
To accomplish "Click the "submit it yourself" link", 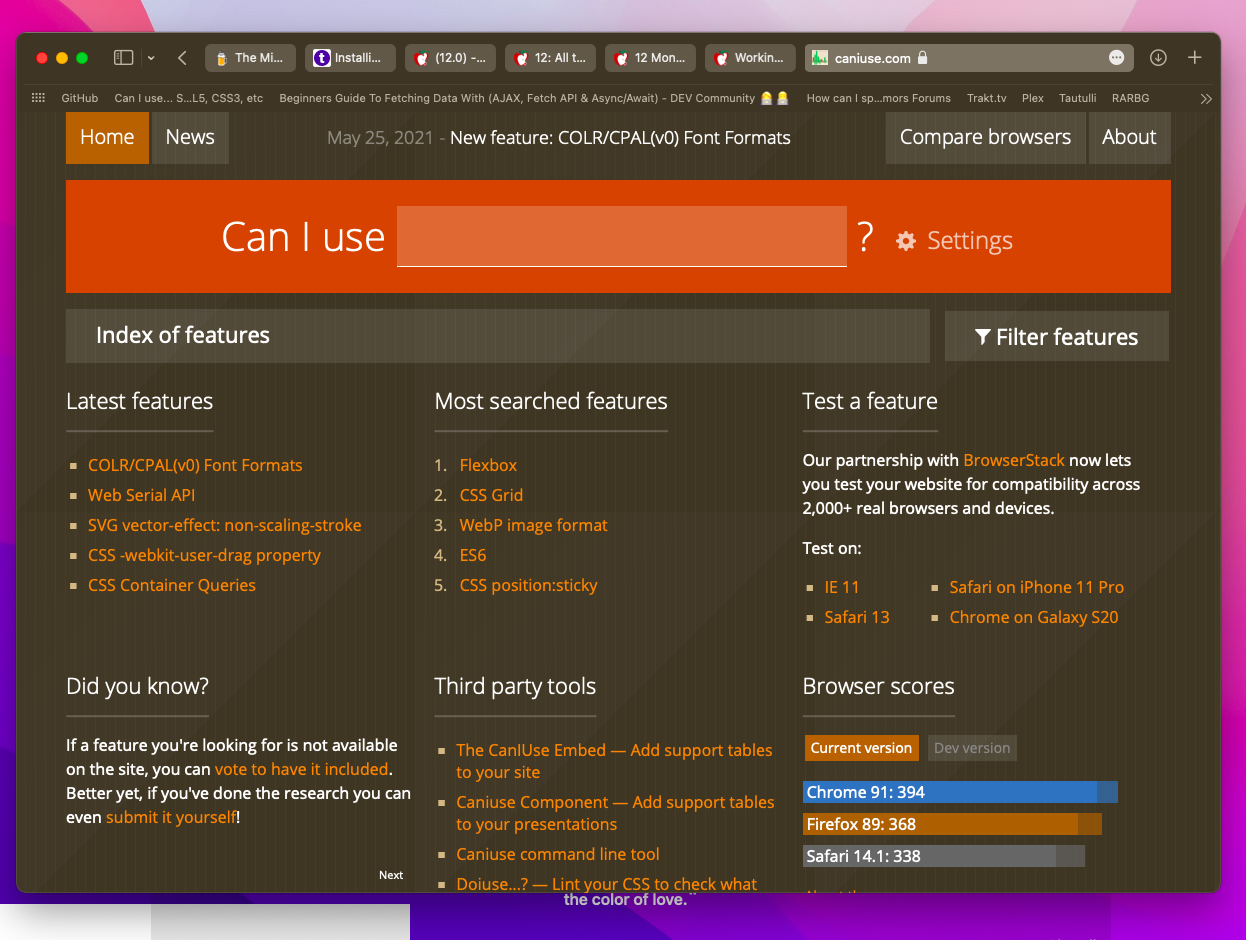I will [x=171, y=817].
